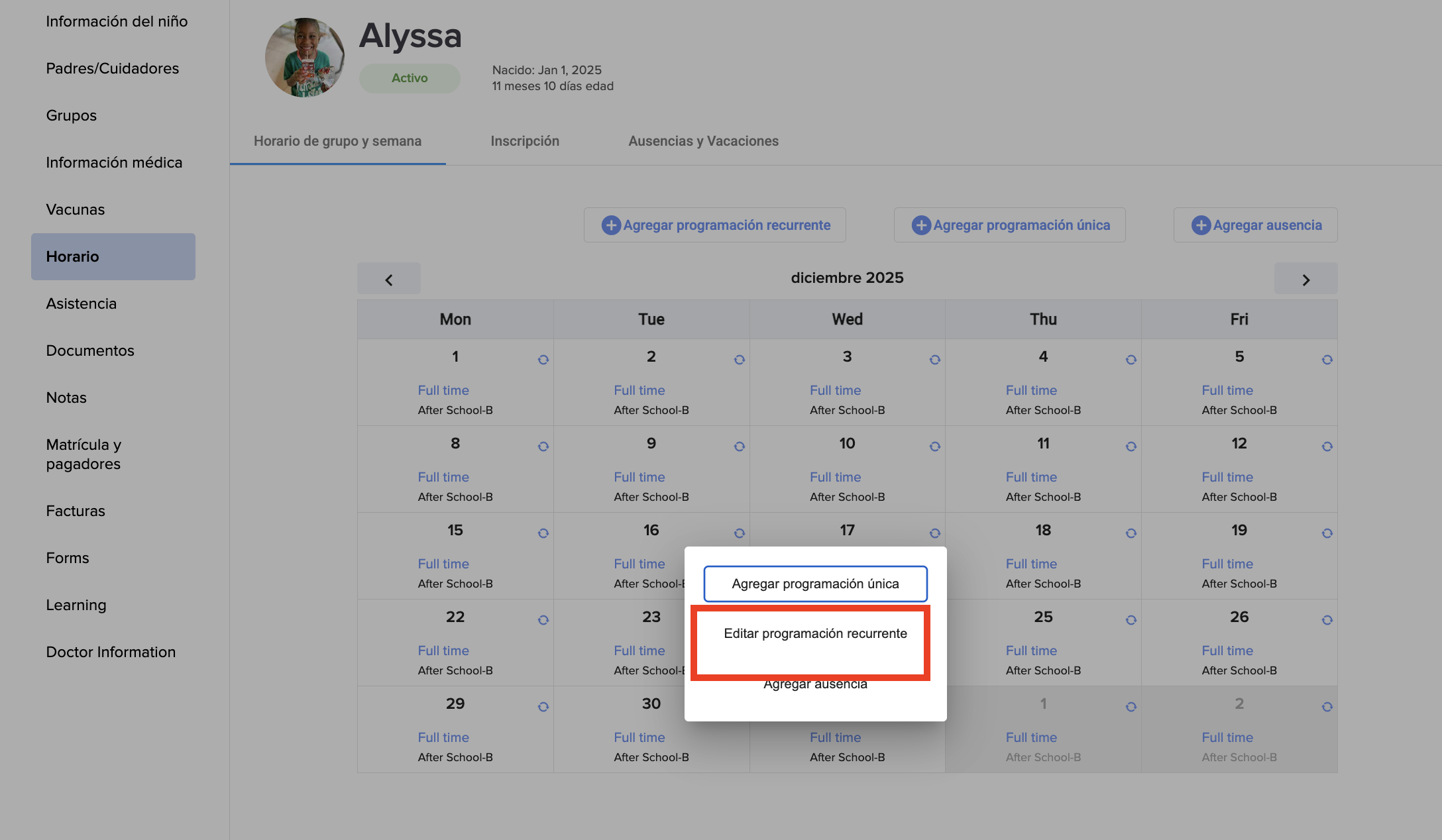
Task: Advance to next month with right chevron
Action: 1305,280
